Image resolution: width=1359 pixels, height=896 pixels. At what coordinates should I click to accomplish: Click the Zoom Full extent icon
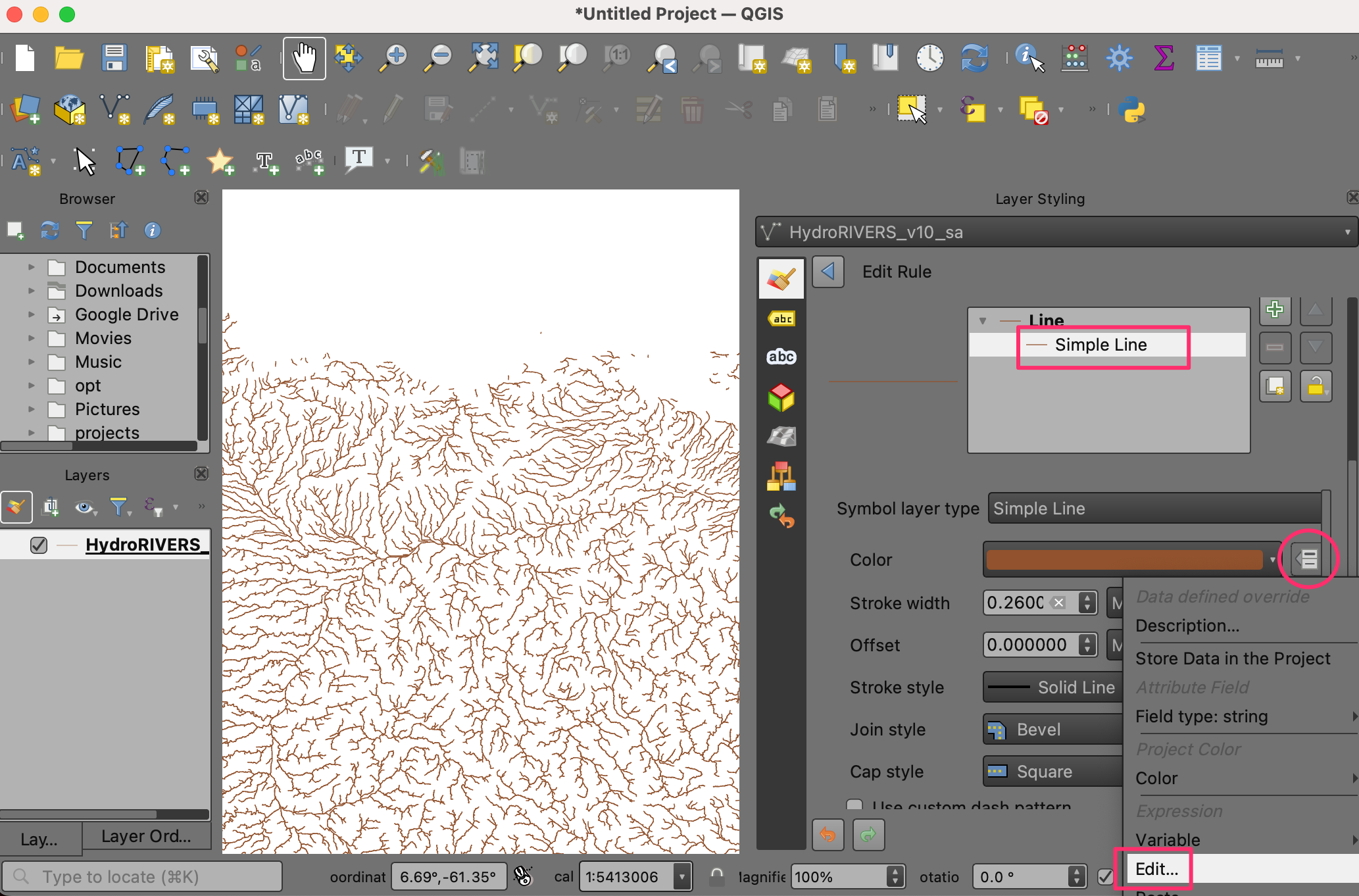pos(483,59)
